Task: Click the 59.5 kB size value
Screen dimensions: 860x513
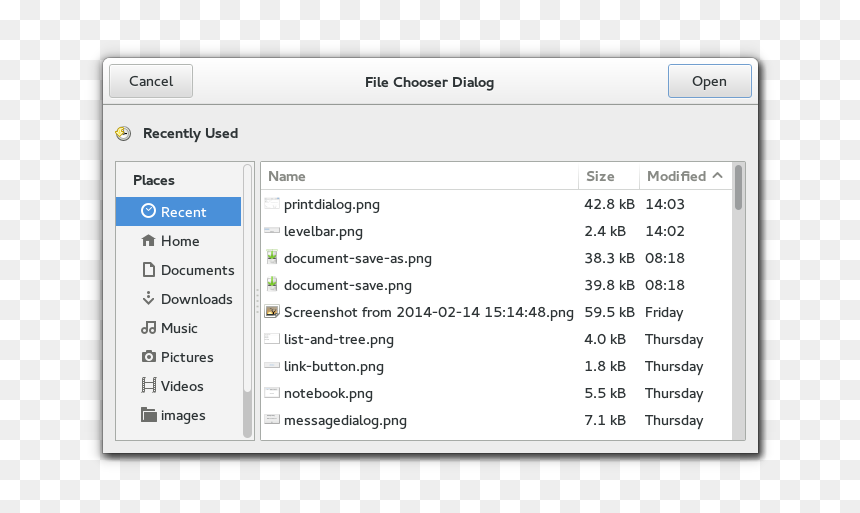Action: click(609, 312)
